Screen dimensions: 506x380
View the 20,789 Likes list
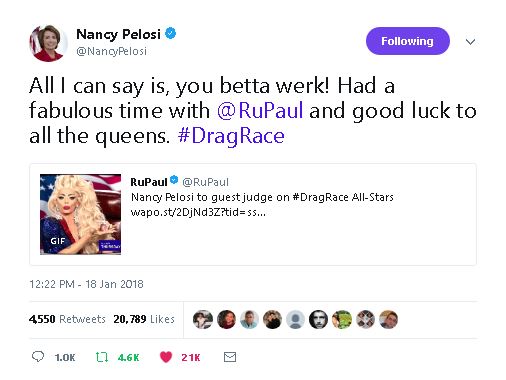pos(144,319)
